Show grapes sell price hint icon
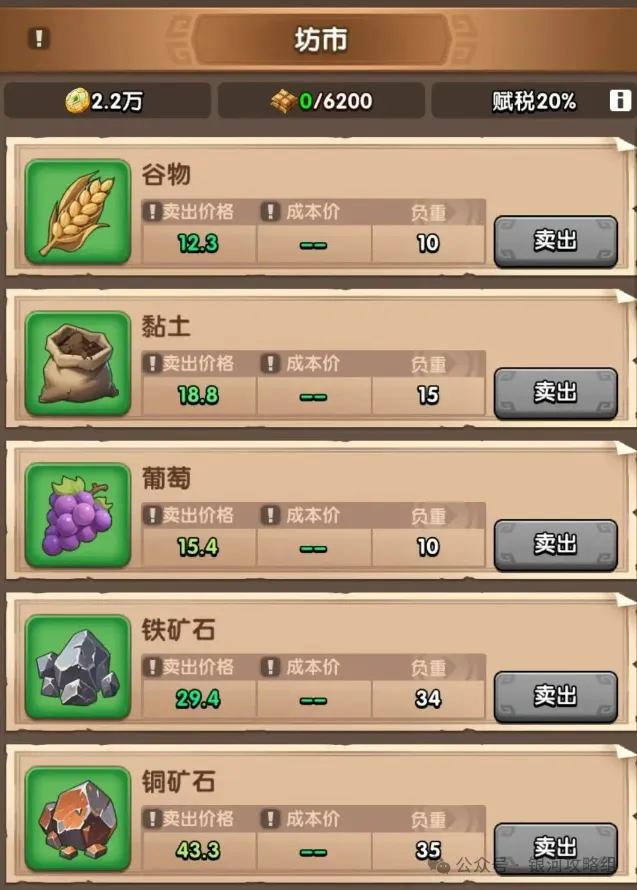 [x=152, y=515]
